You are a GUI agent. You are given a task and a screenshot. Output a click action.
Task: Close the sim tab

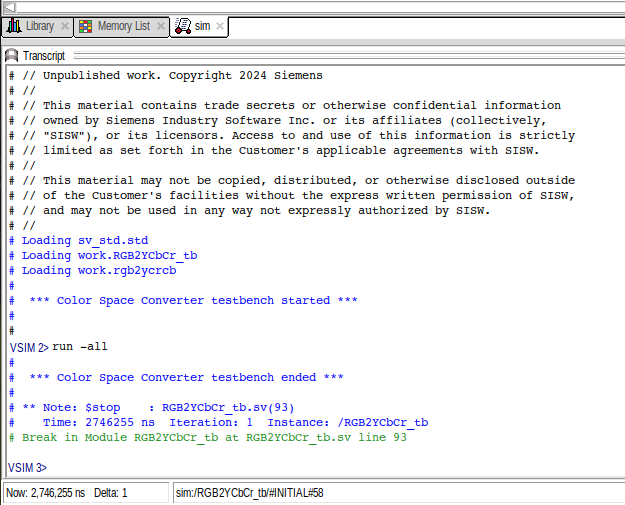220,26
